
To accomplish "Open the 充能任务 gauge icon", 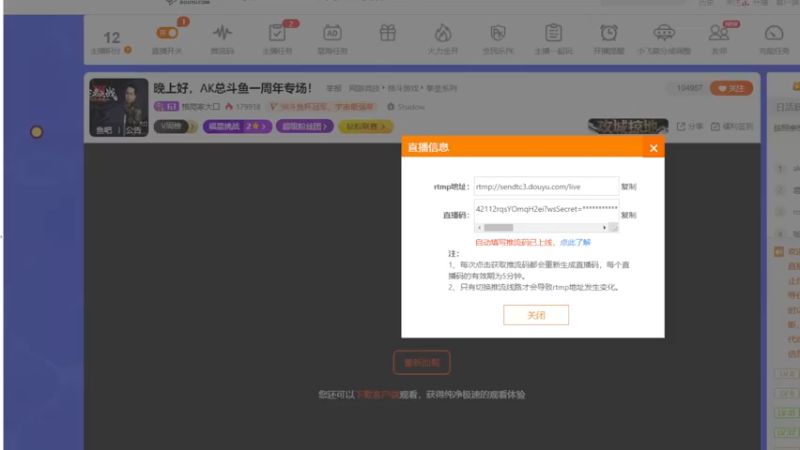I will click(774, 33).
